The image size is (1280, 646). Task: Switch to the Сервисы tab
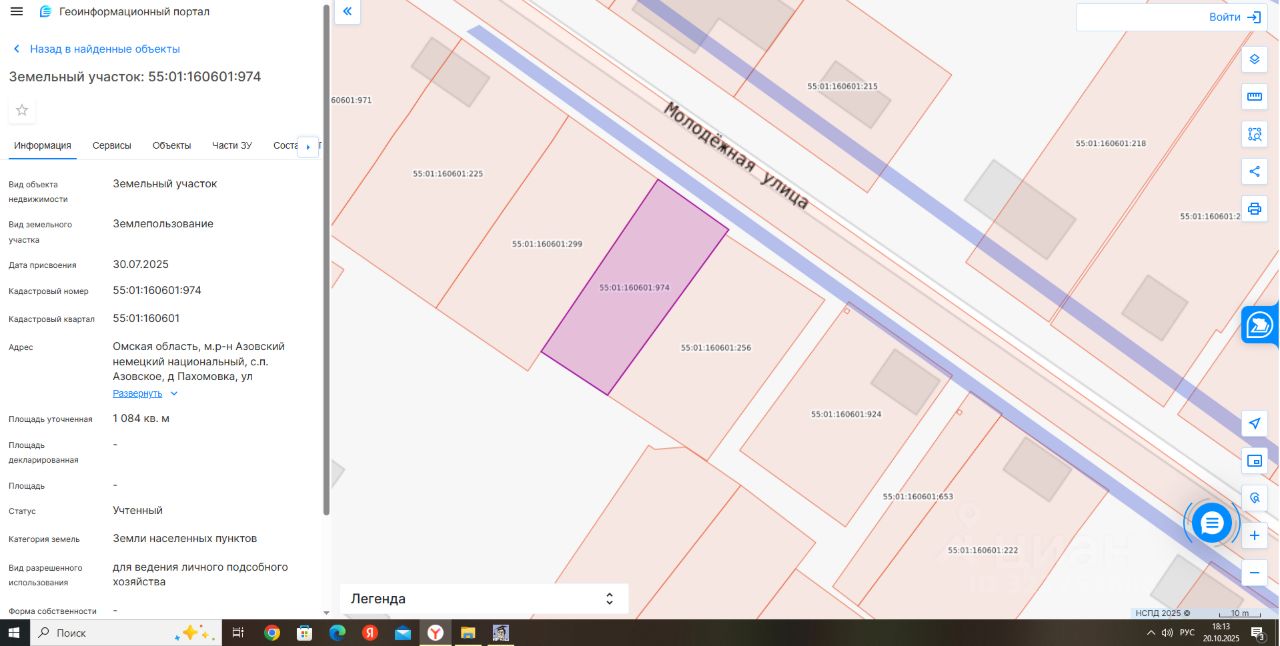click(112, 145)
